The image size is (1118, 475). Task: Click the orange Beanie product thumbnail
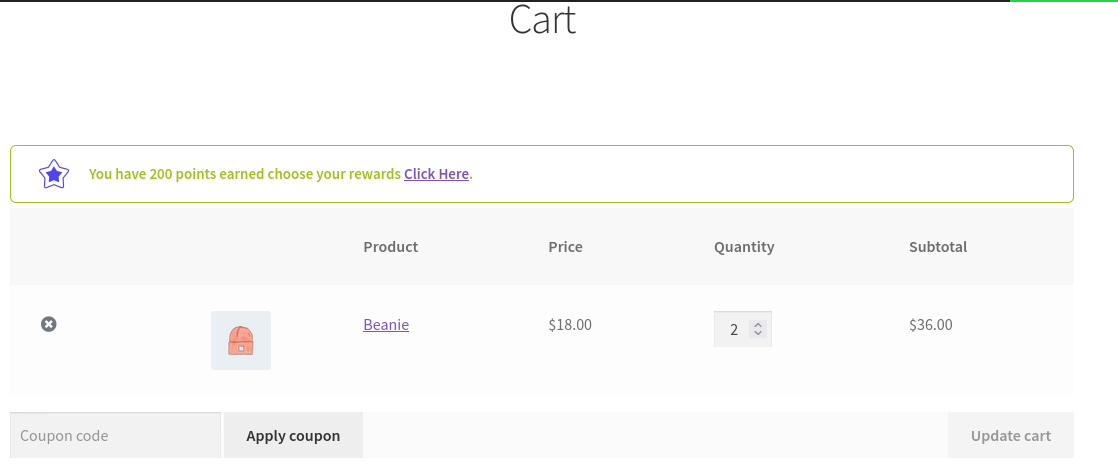coord(241,340)
